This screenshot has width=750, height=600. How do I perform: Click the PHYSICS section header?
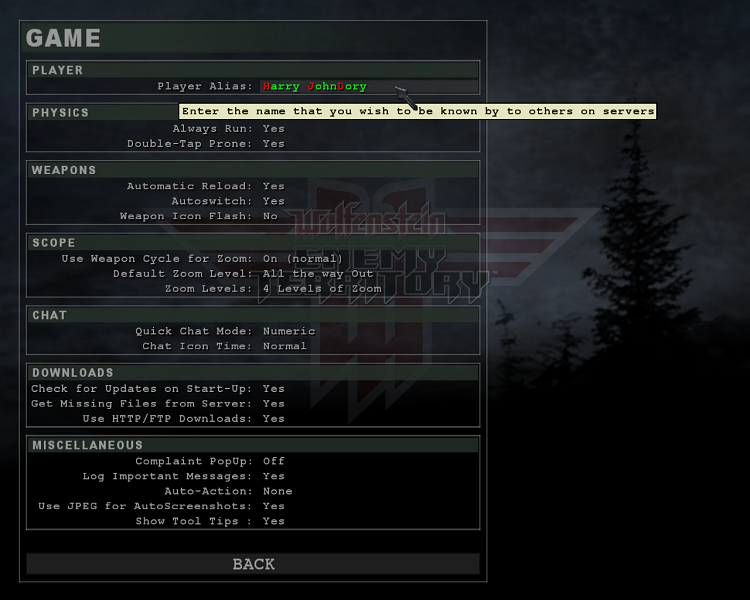coord(60,112)
